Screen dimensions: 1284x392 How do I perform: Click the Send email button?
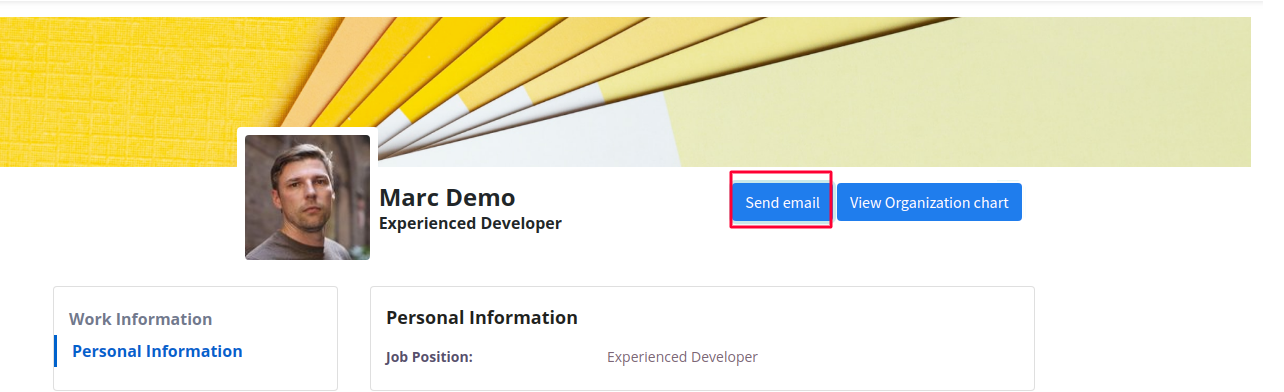(x=782, y=202)
